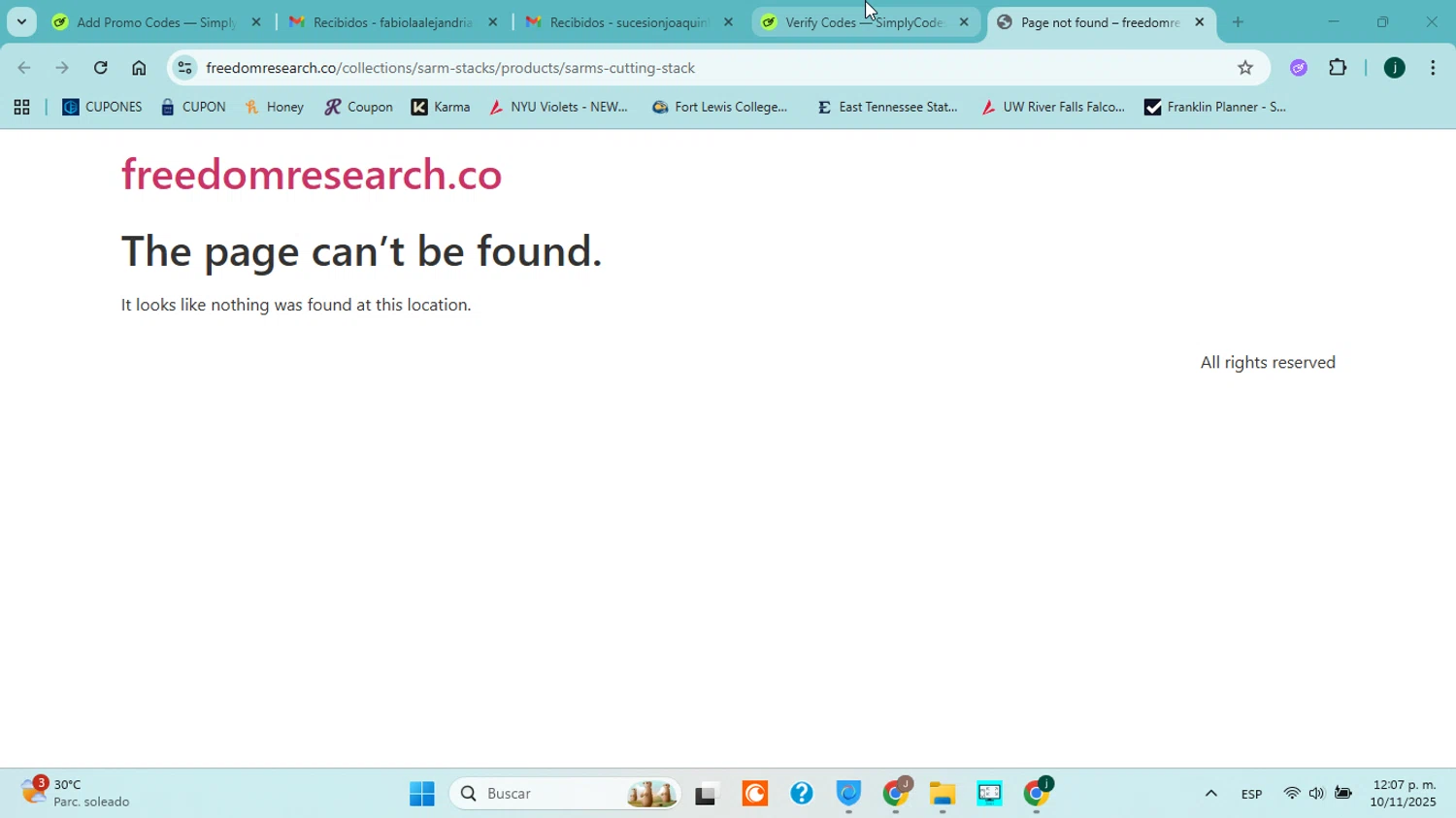Switch to the Add Promo Codes tab

pyautogui.click(x=156, y=21)
